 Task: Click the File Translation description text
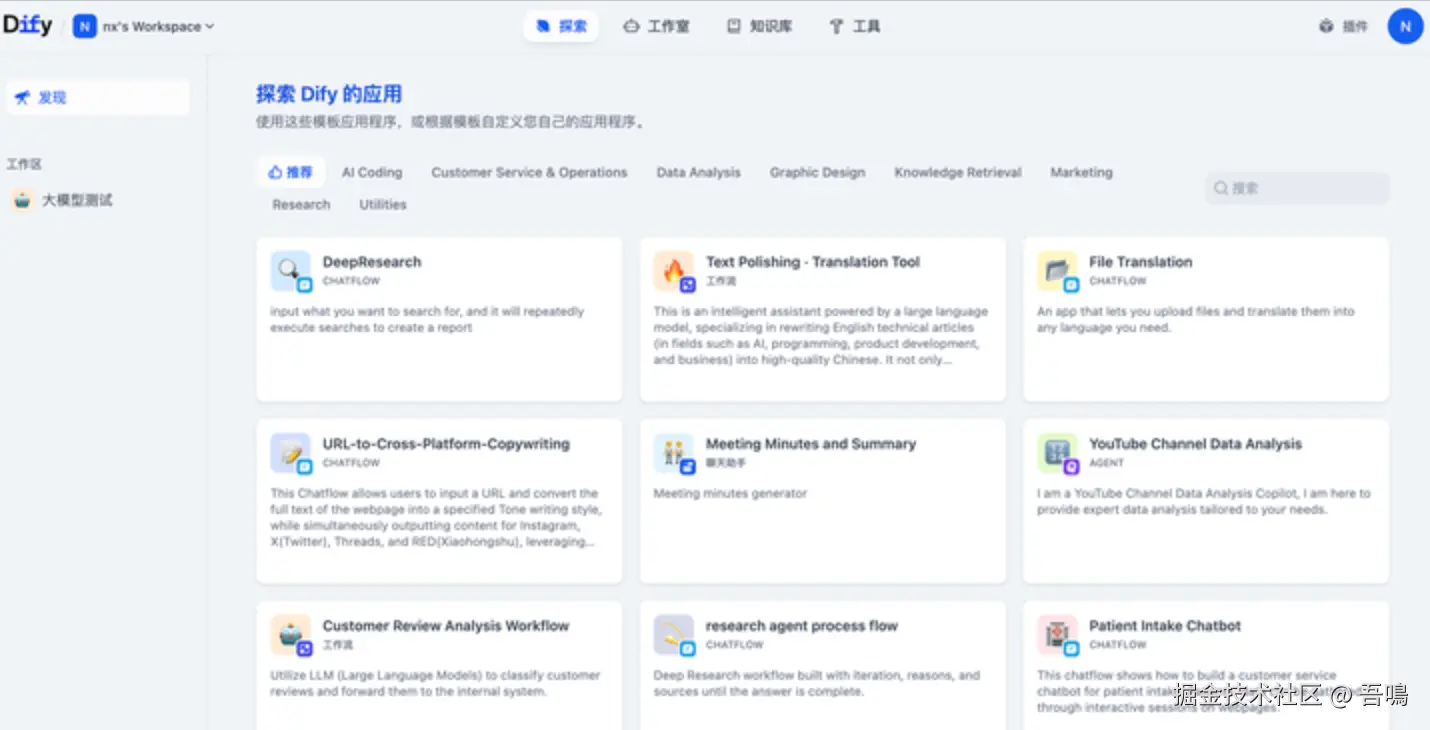pyautogui.click(x=1196, y=319)
